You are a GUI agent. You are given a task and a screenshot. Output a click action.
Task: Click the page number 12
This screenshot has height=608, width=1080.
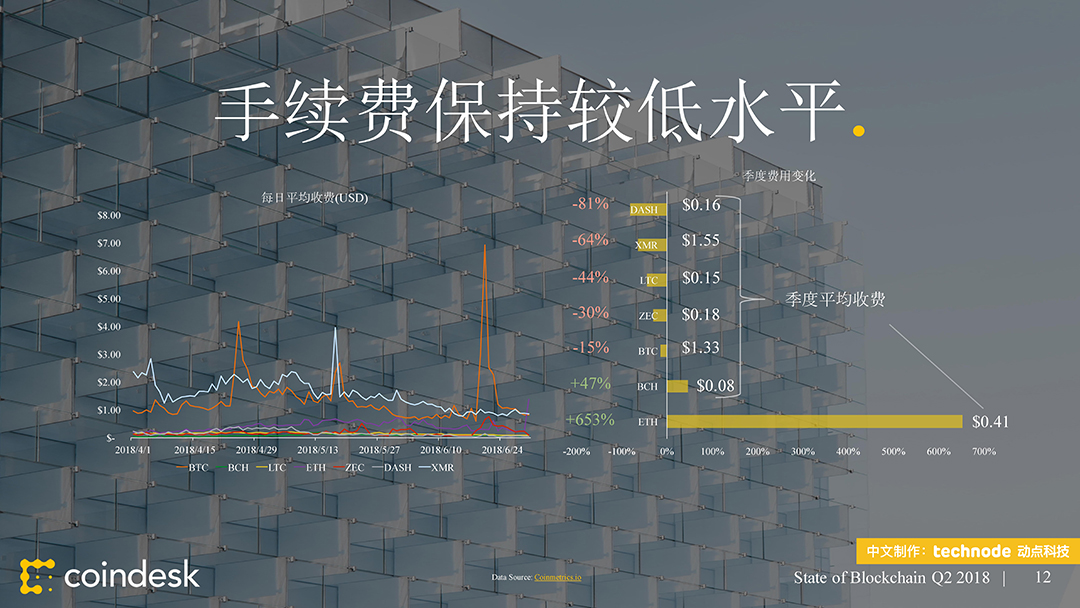coord(1043,577)
